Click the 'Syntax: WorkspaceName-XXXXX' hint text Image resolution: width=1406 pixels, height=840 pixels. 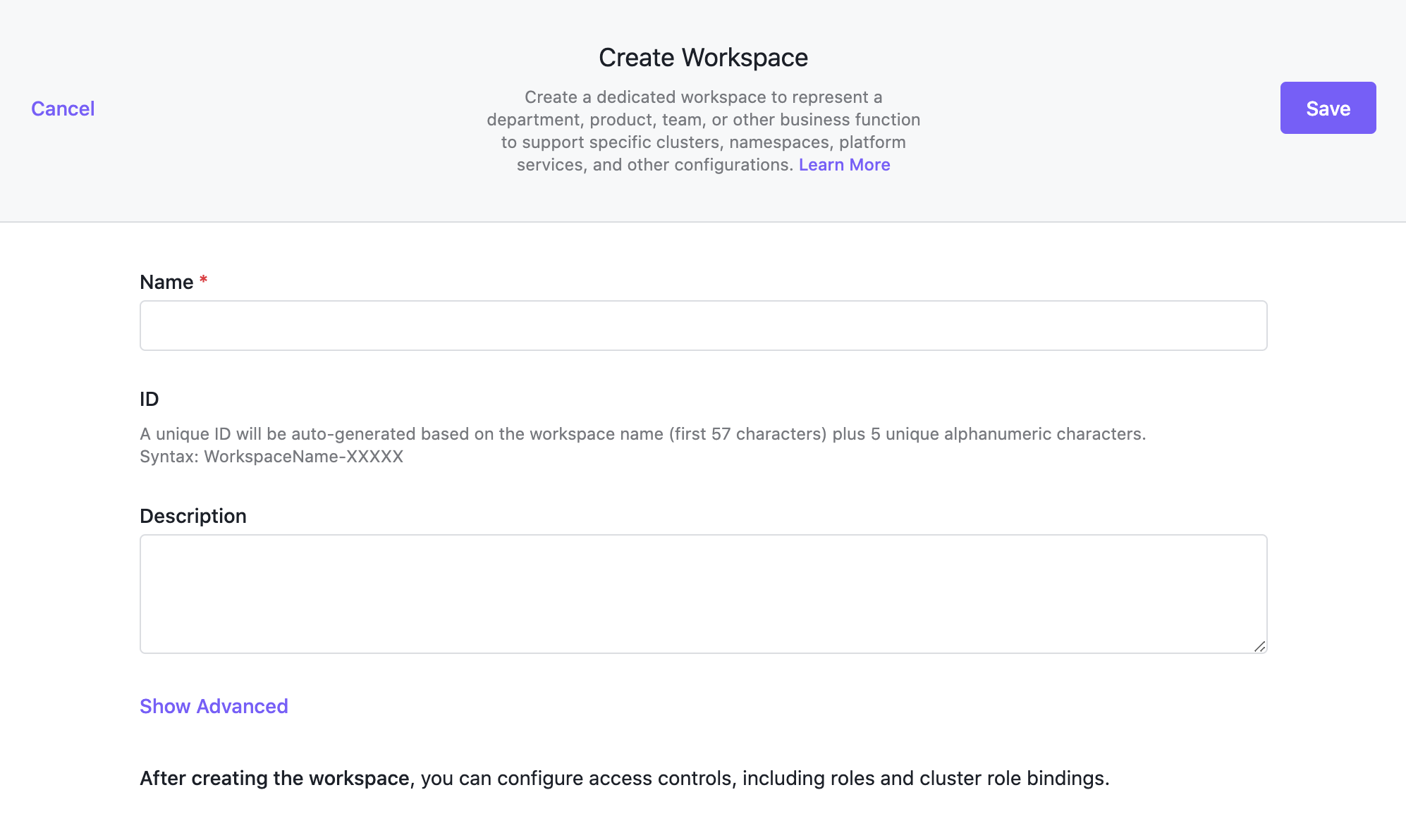(271, 457)
